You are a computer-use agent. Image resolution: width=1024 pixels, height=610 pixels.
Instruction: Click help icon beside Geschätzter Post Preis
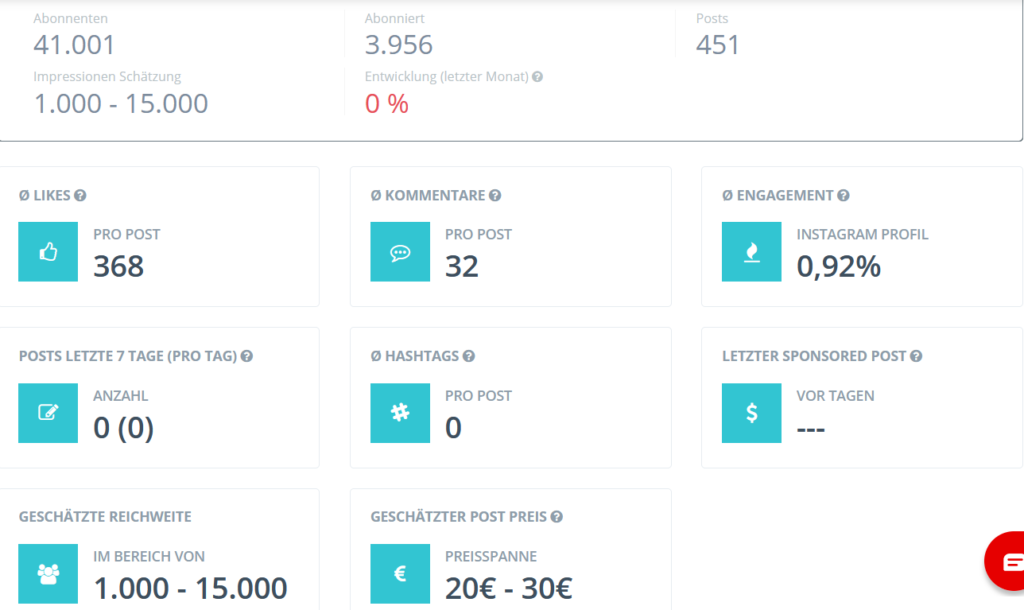556,517
